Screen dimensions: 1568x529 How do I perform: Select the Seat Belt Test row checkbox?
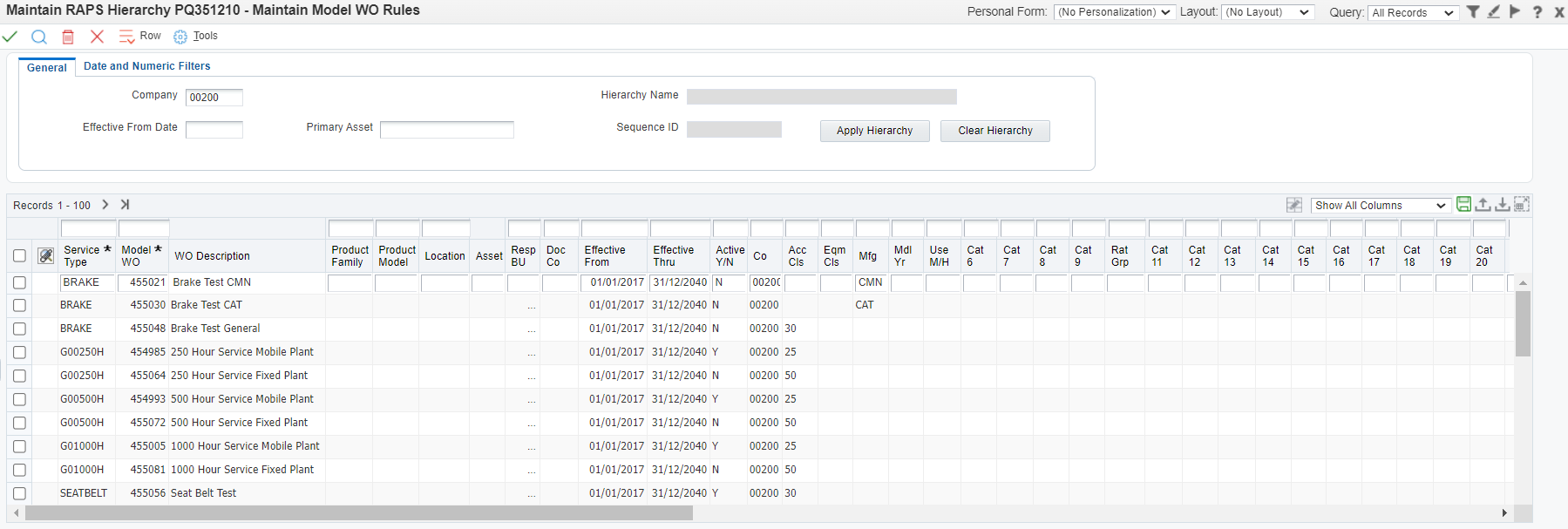19,494
